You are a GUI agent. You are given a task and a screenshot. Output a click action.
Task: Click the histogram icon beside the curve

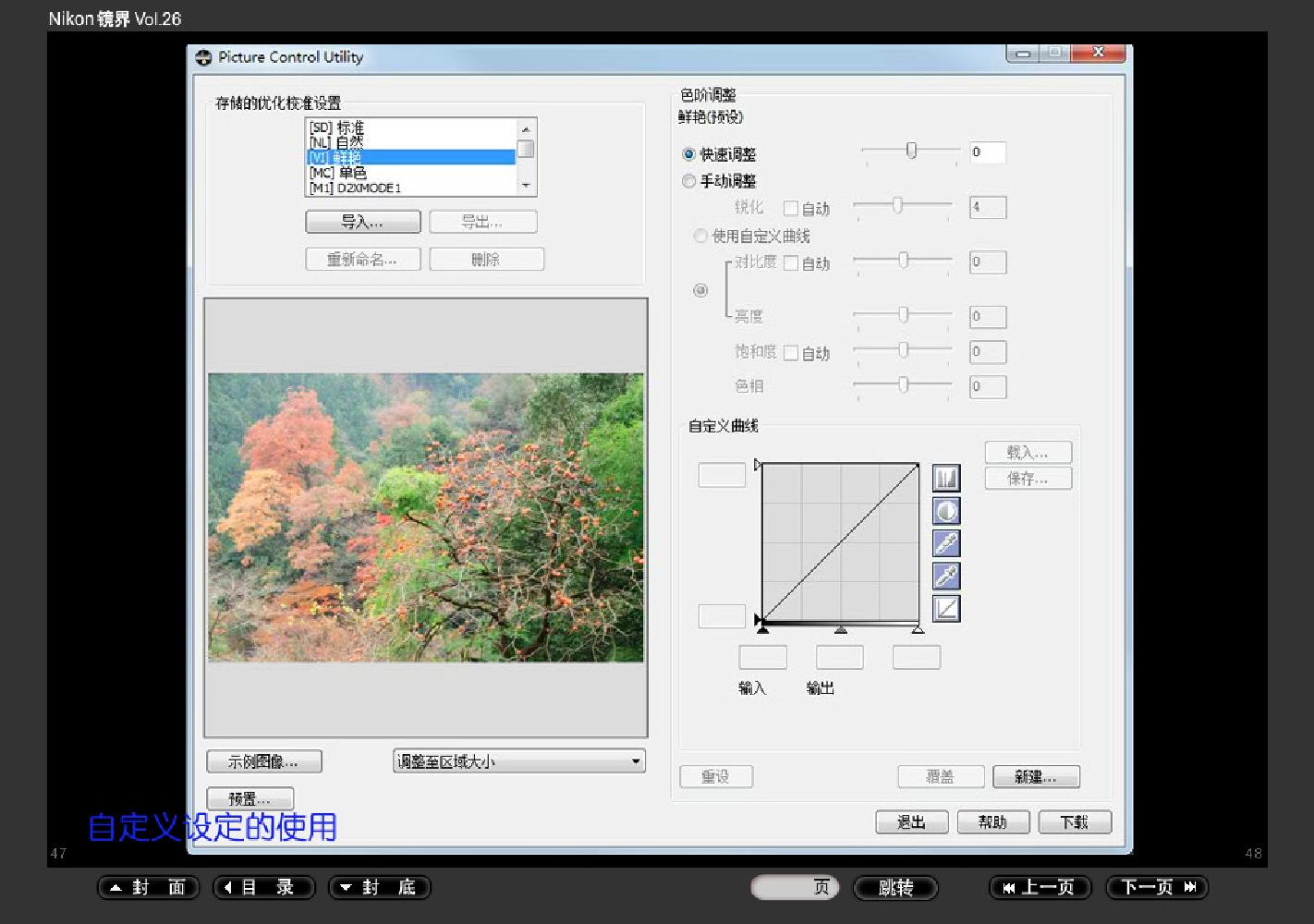[x=946, y=478]
